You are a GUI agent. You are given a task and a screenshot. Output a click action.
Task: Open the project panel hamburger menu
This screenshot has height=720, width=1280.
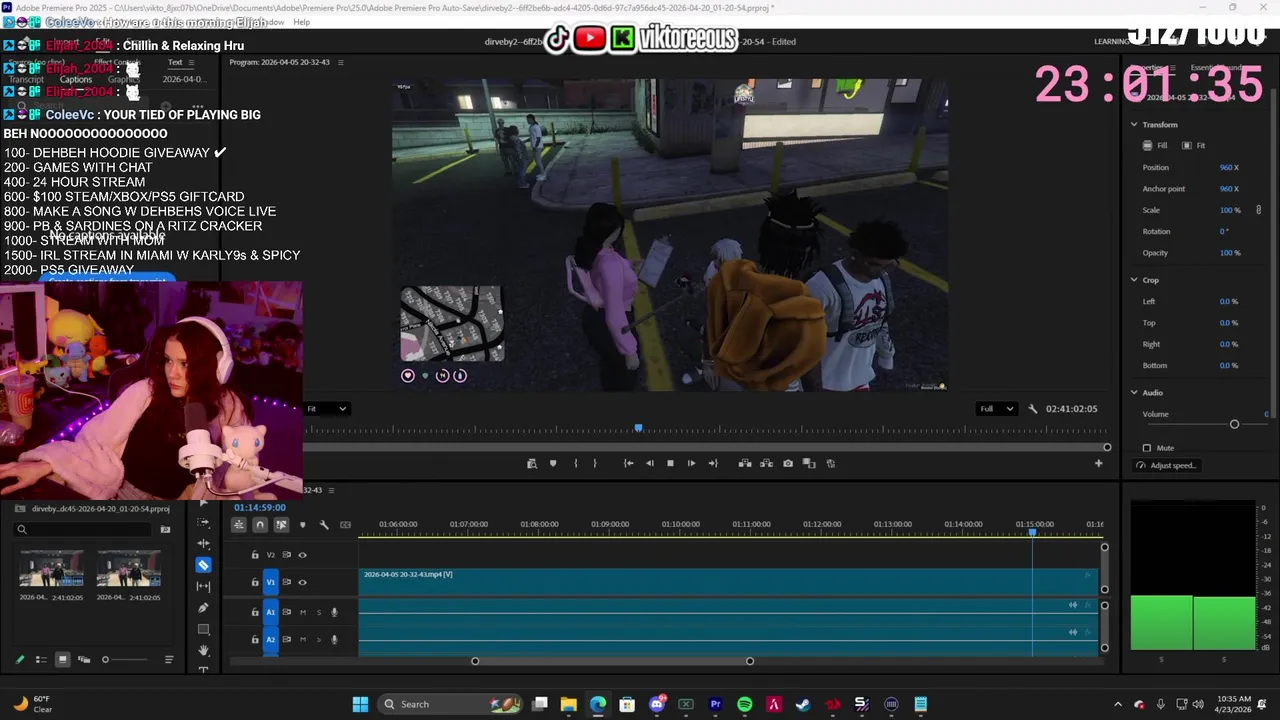(x=169, y=659)
